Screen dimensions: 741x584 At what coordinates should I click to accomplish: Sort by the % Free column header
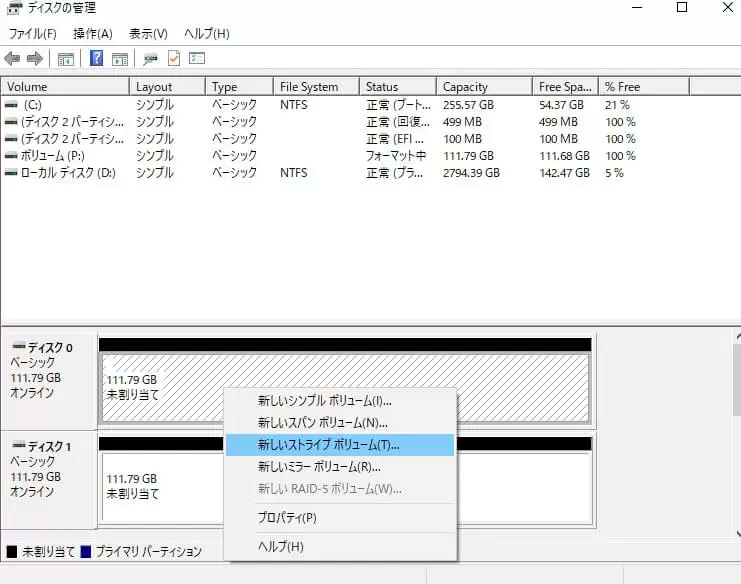tap(644, 87)
